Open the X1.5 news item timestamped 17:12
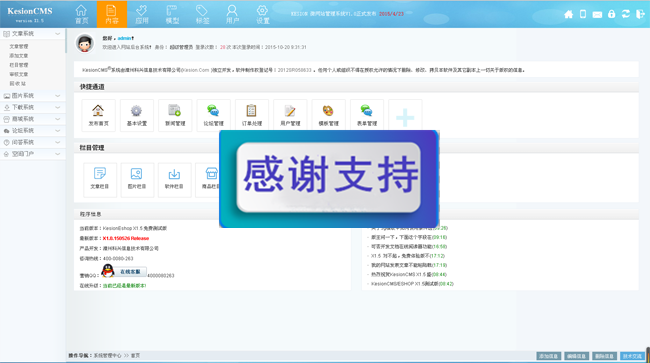The height and width of the screenshot is (363, 650). (407, 256)
